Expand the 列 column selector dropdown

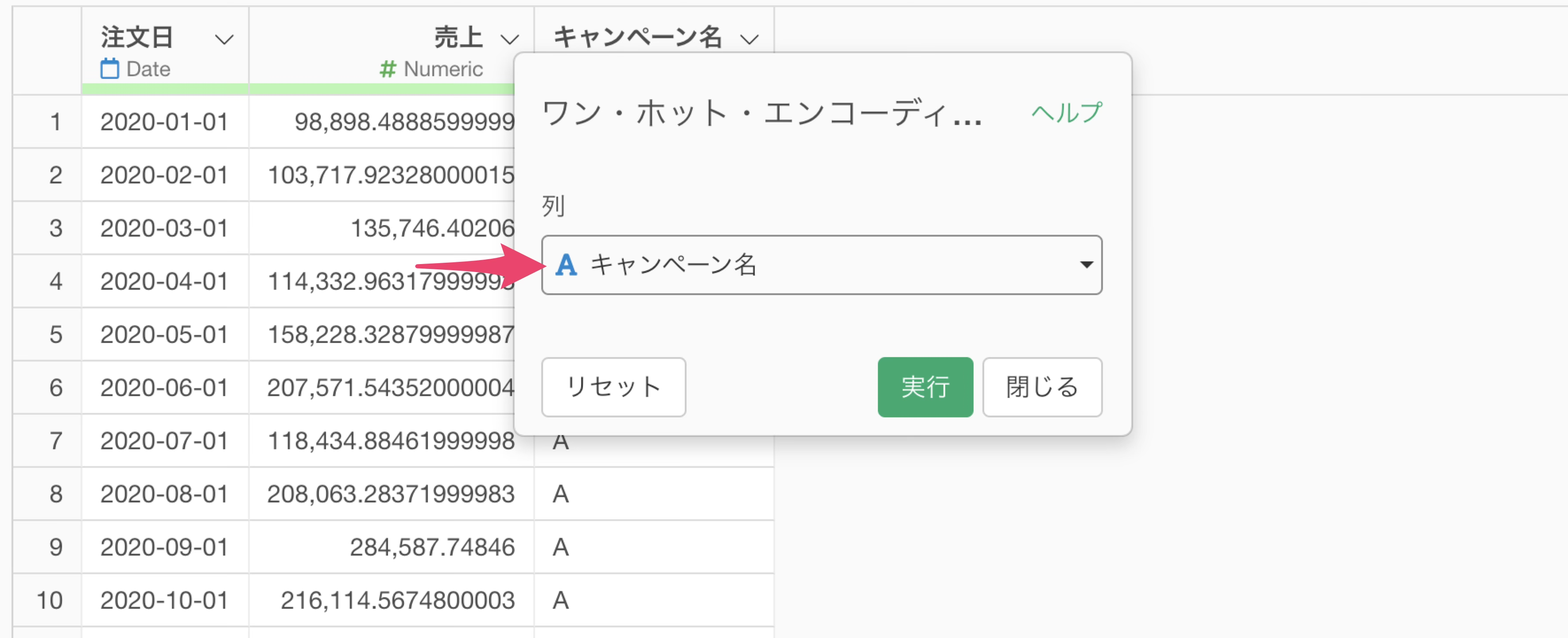tap(1086, 265)
